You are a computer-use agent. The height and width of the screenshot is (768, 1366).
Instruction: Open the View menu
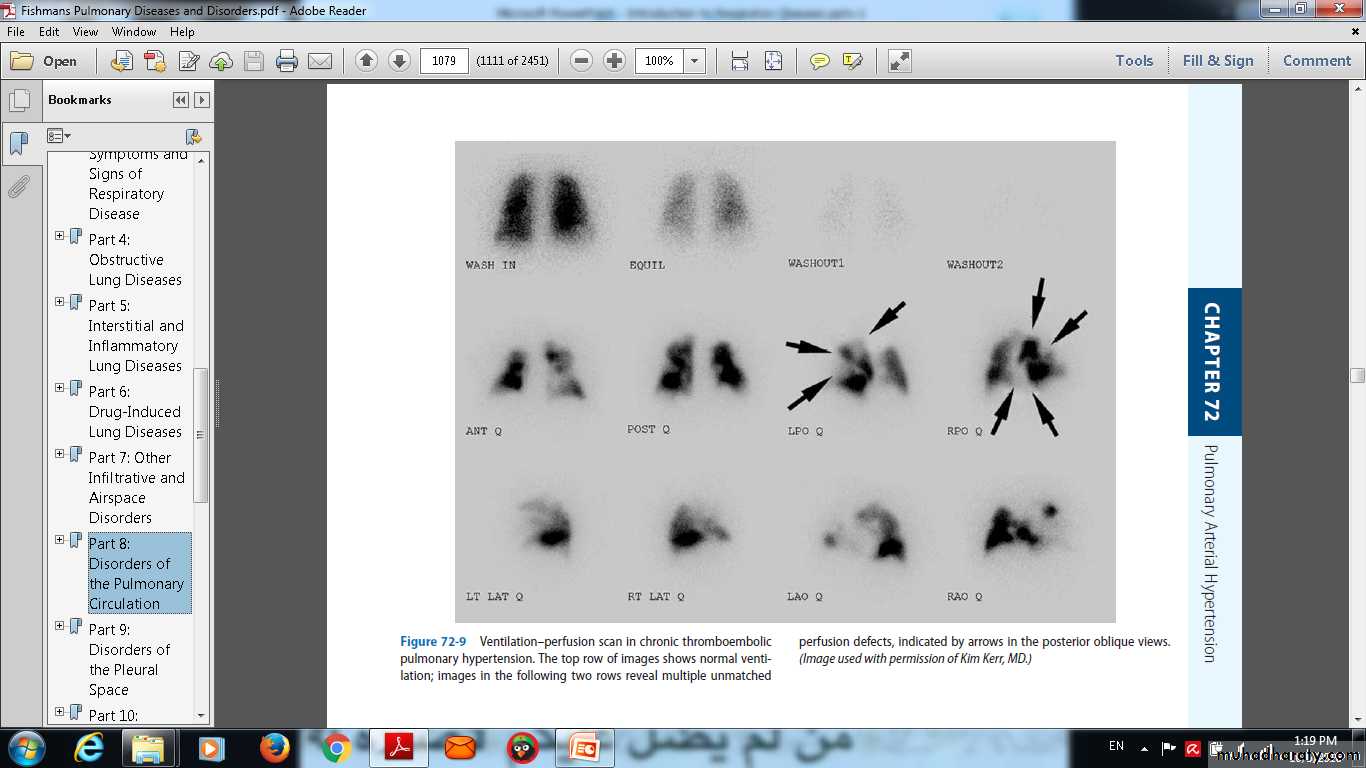tap(85, 32)
